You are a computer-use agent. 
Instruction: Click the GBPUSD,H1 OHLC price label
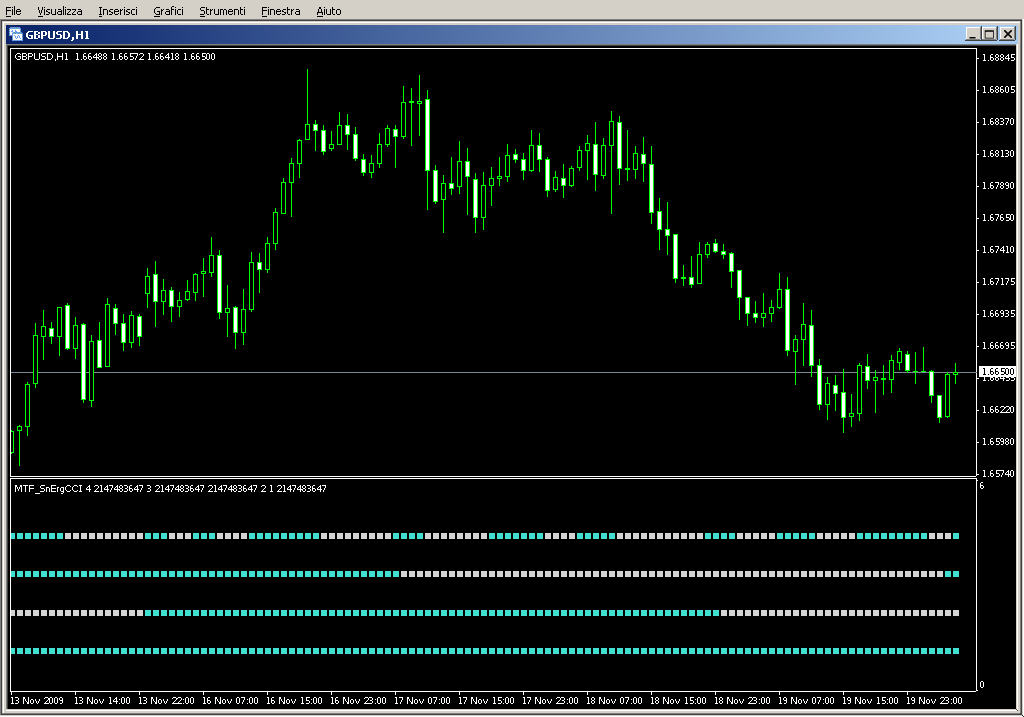tap(115, 57)
